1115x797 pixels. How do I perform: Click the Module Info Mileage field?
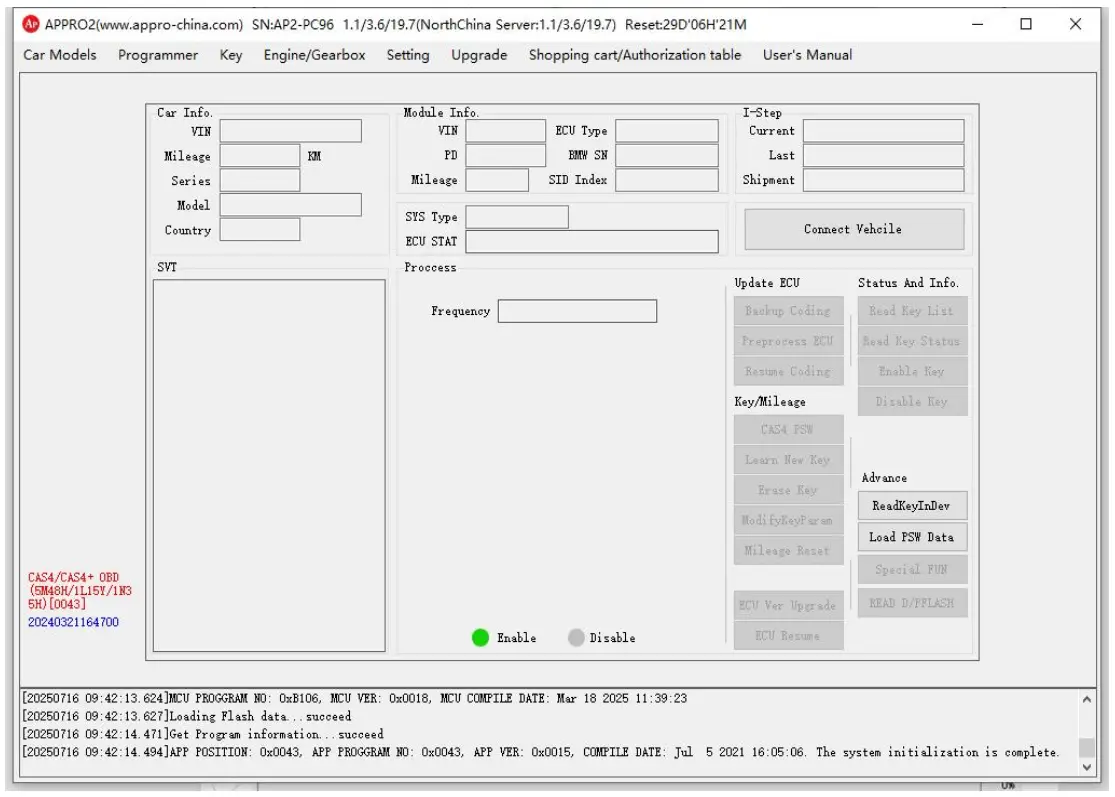pos(497,180)
